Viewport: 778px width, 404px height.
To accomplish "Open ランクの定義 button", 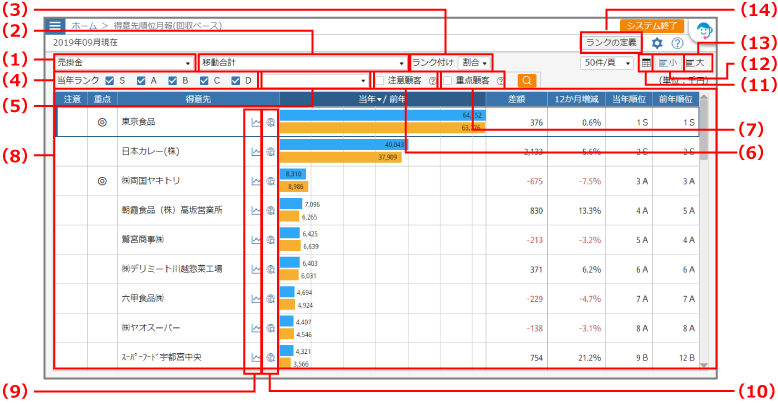I will pos(611,43).
